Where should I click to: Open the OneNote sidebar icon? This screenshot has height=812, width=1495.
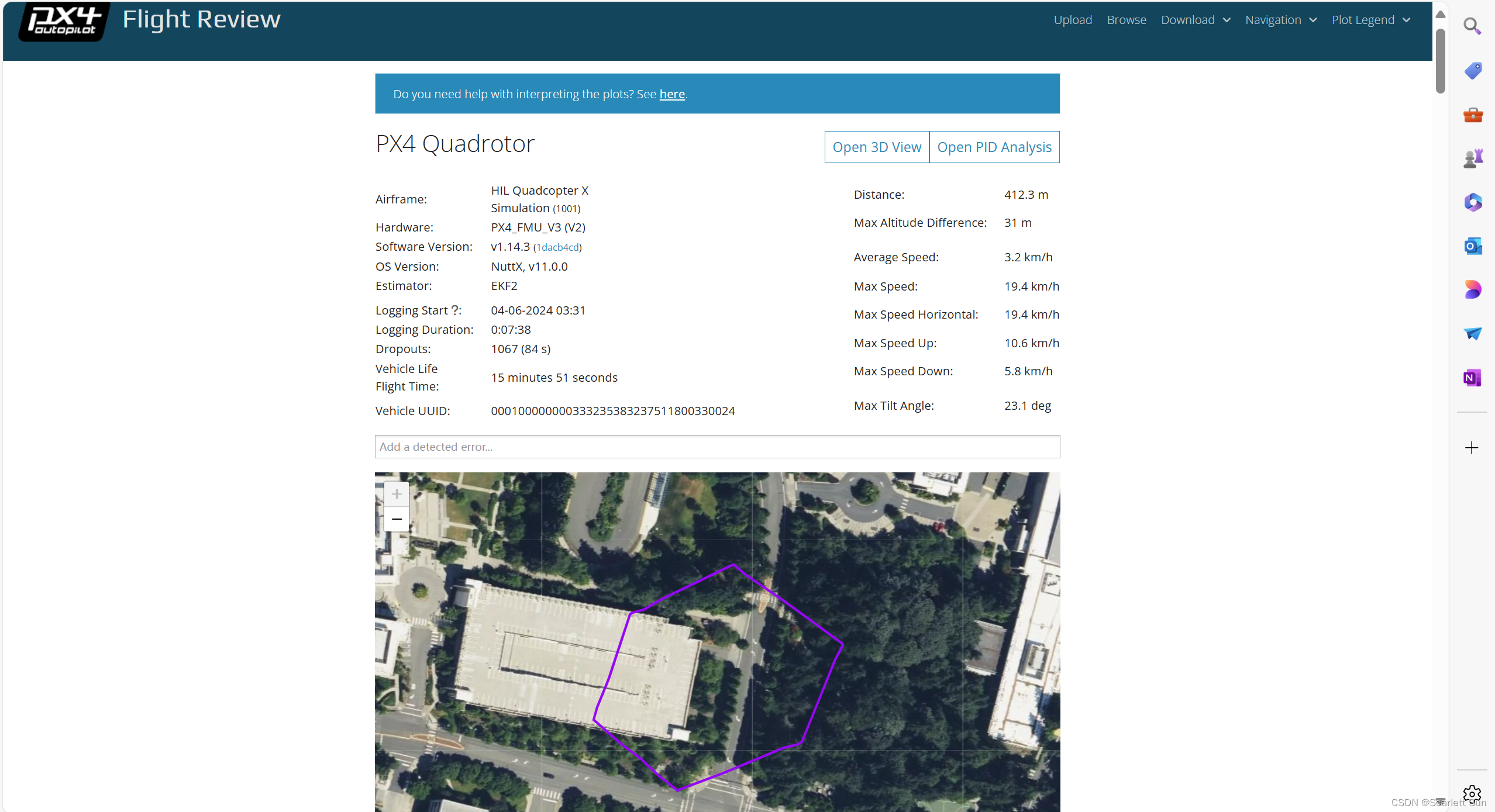1472,378
